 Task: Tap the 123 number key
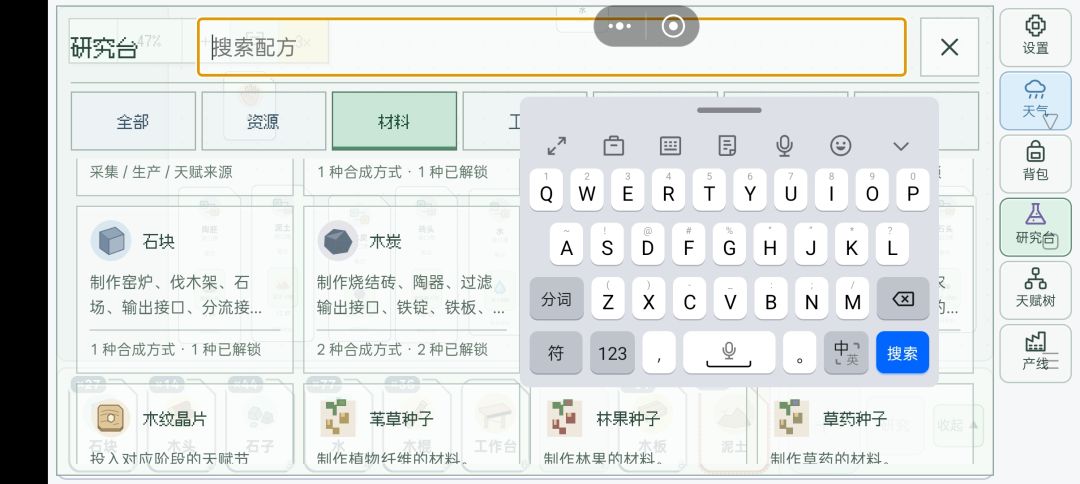(612, 353)
